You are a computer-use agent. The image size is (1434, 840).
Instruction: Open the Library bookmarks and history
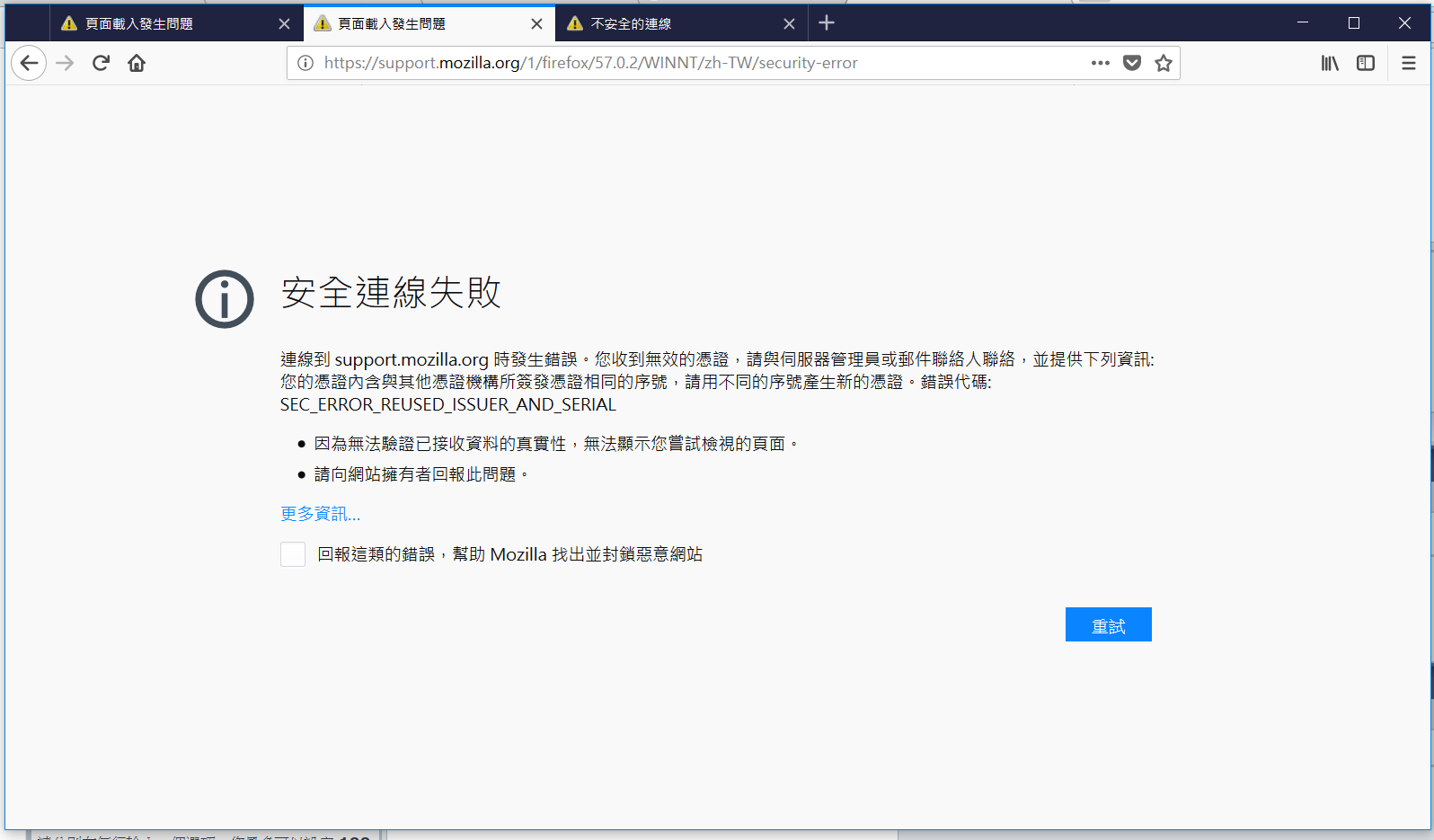pos(1330,63)
